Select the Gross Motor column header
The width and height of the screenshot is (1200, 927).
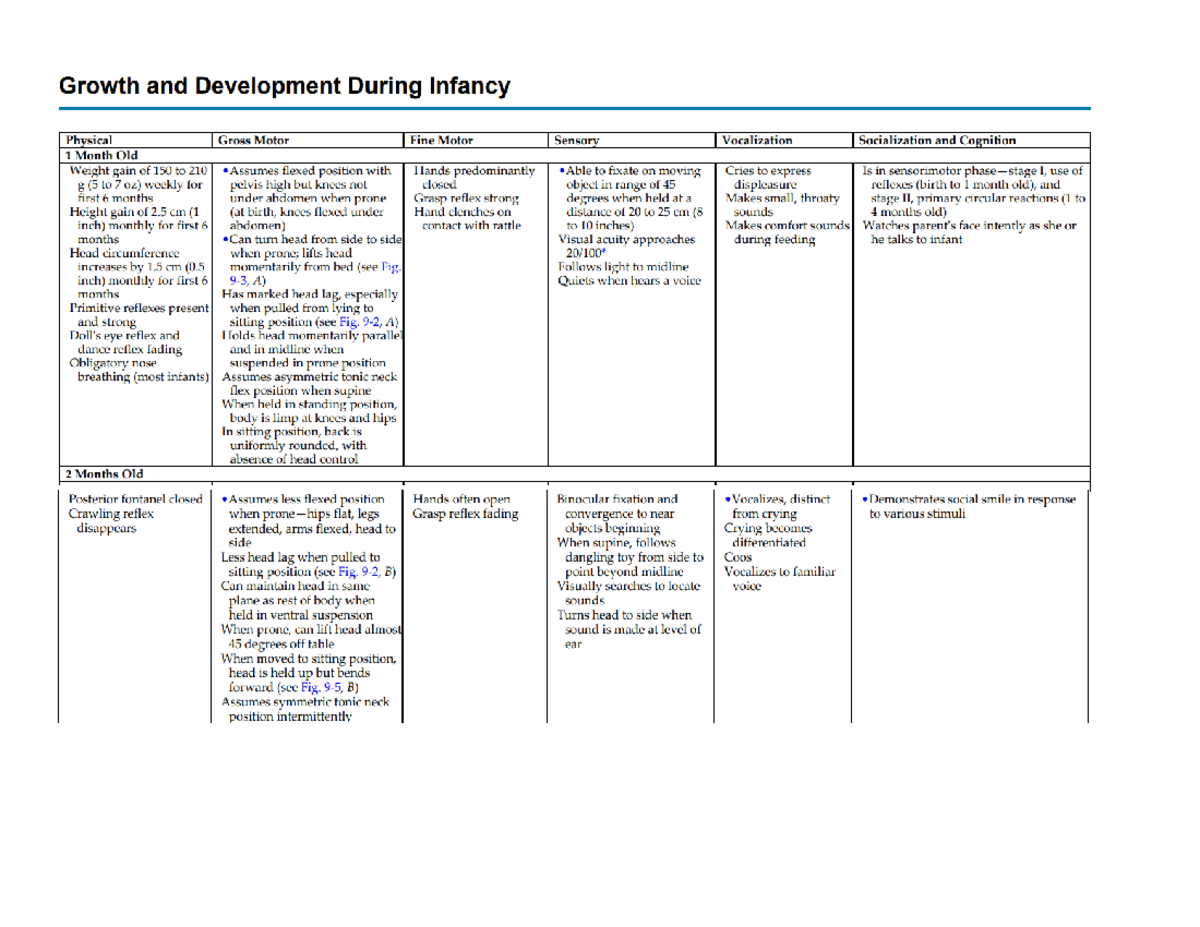(x=250, y=140)
